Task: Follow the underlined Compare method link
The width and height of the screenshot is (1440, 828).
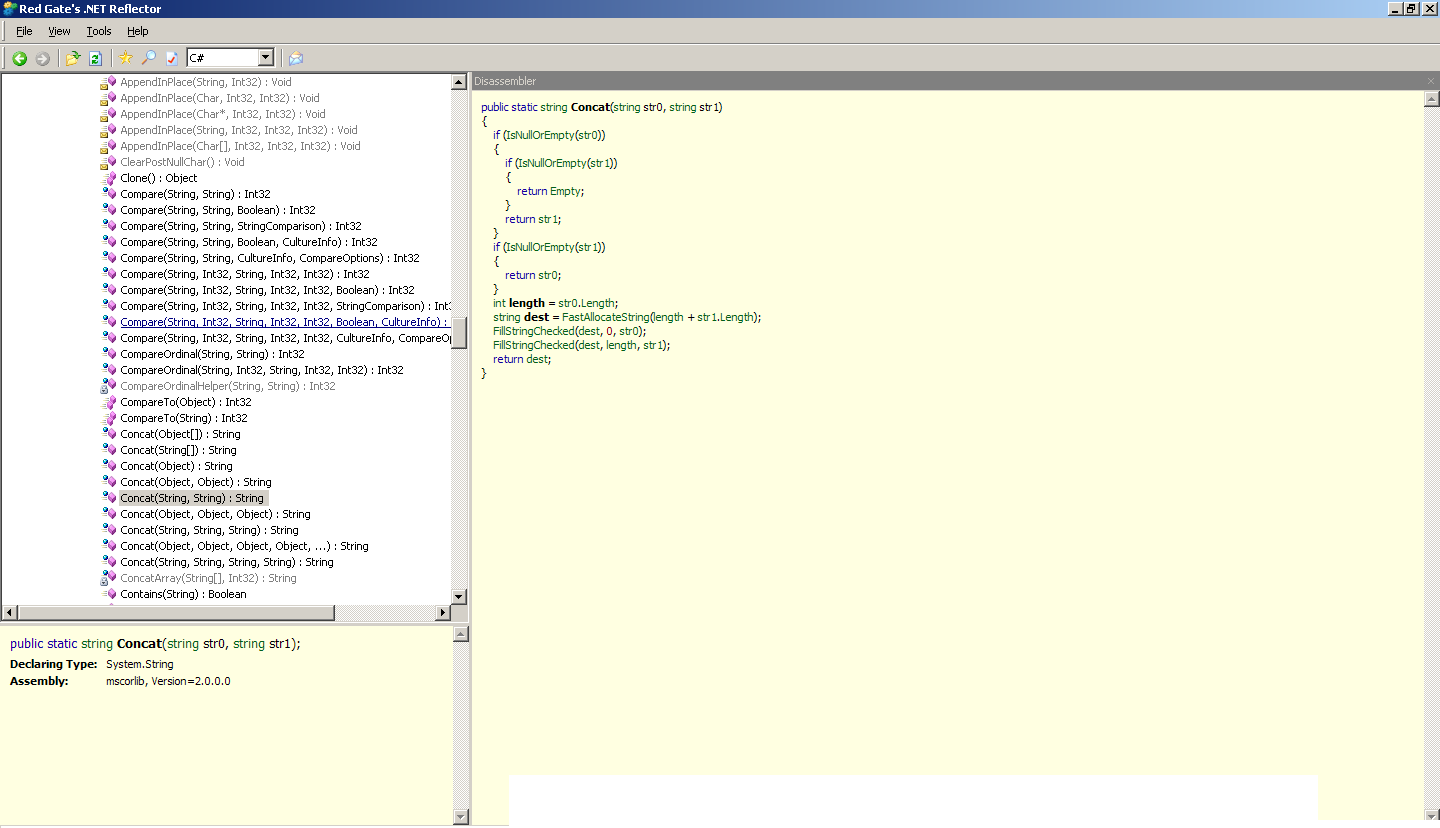Action: (280, 321)
